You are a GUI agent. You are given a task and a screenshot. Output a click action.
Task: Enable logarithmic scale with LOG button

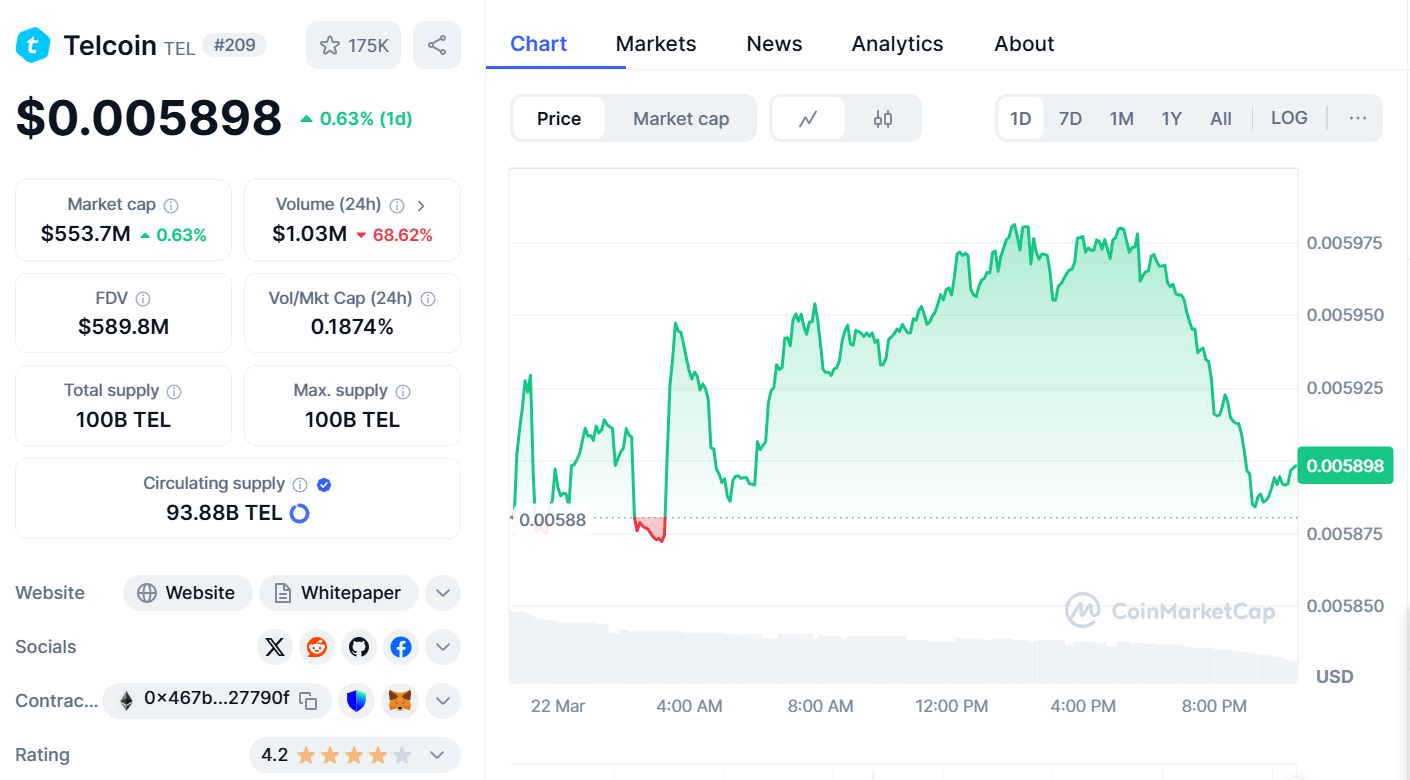[x=1289, y=117]
